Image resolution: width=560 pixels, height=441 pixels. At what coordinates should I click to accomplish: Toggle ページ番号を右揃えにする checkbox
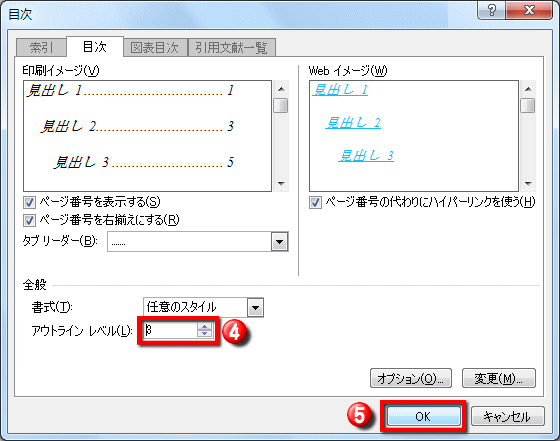[29, 220]
